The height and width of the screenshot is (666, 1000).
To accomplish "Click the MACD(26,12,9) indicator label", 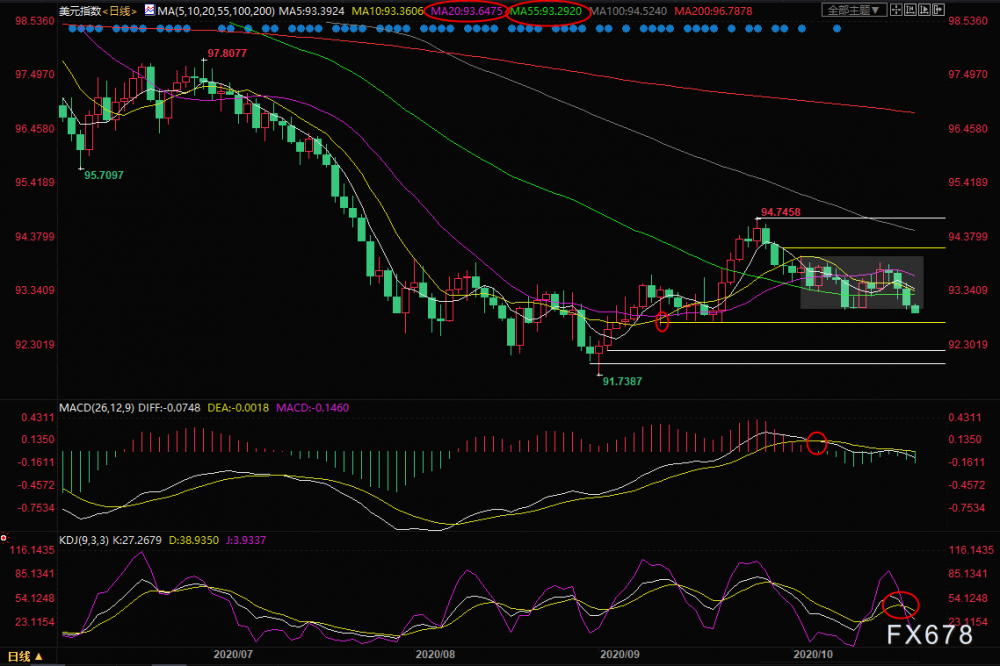I will (x=97, y=408).
